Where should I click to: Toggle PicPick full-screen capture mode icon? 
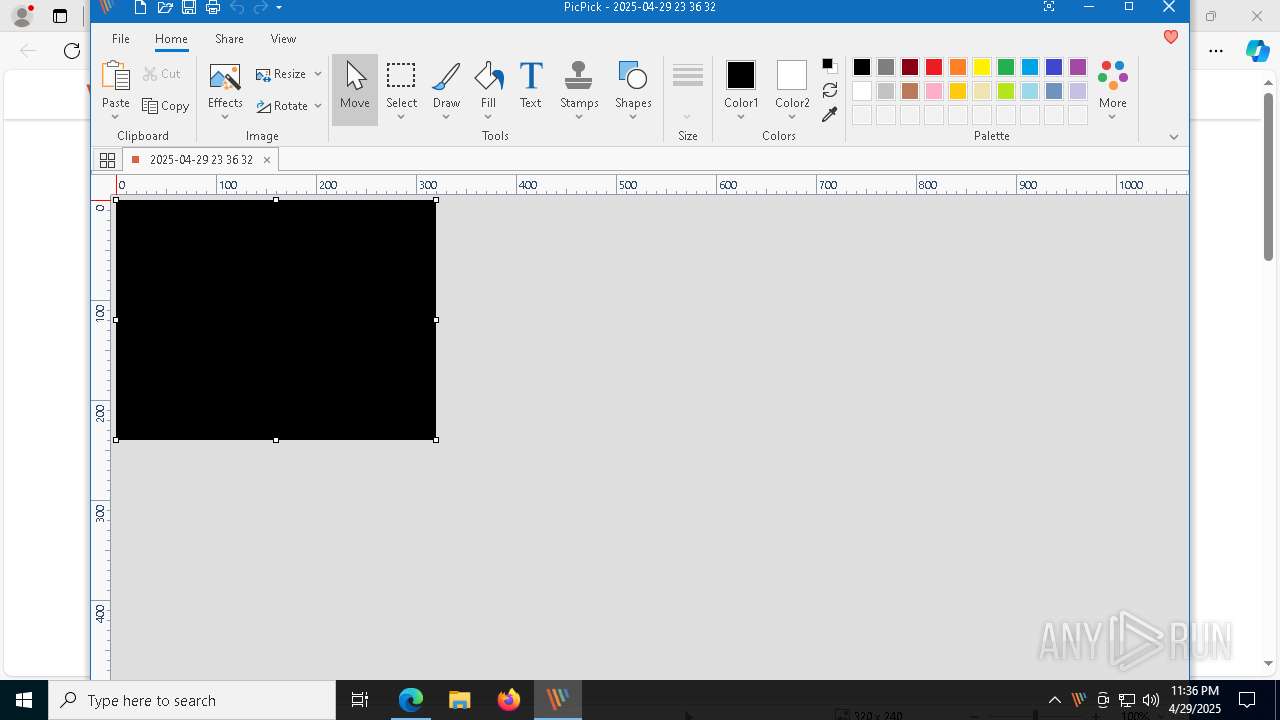[1049, 7]
